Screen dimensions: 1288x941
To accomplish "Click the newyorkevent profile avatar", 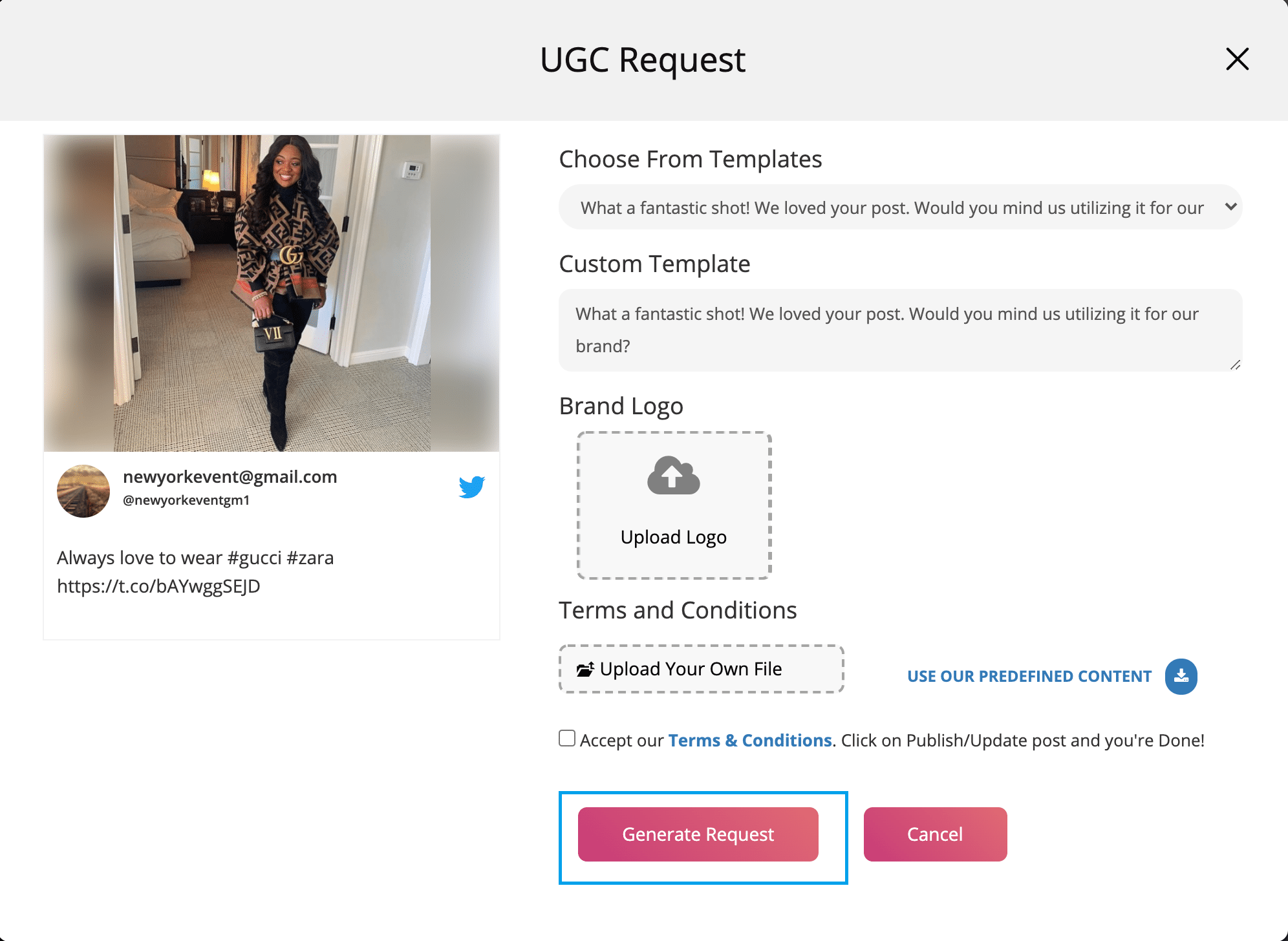I will (x=83, y=491).
